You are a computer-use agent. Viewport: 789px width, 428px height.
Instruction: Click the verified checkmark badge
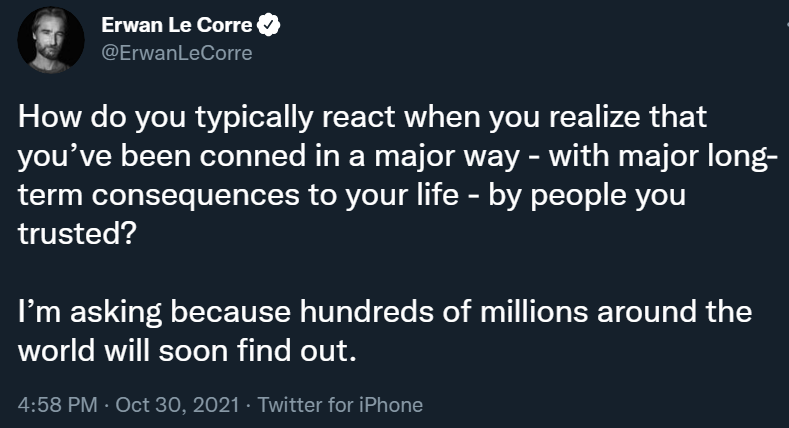[269, 27]
